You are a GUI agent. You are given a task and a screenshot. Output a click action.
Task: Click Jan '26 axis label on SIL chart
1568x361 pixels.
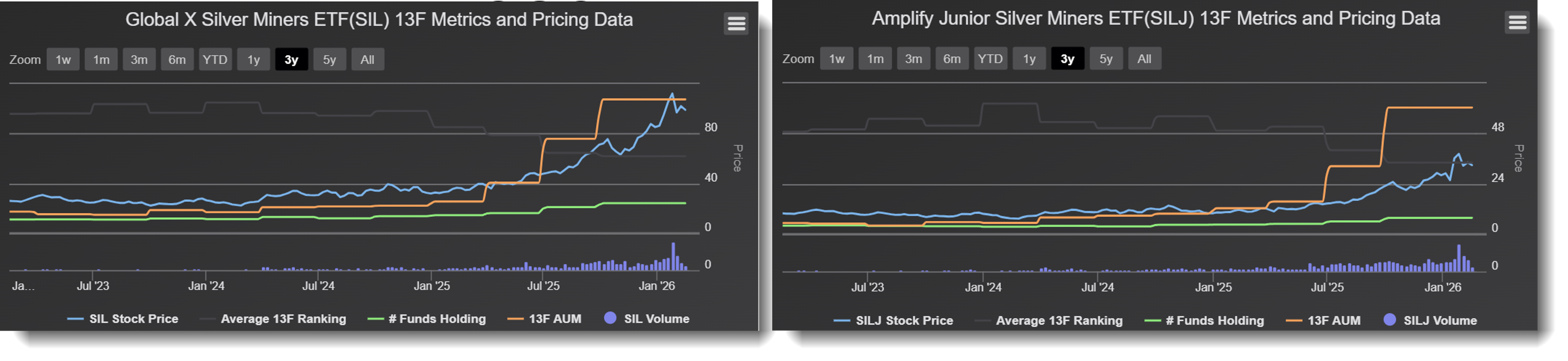pos(657,286)
